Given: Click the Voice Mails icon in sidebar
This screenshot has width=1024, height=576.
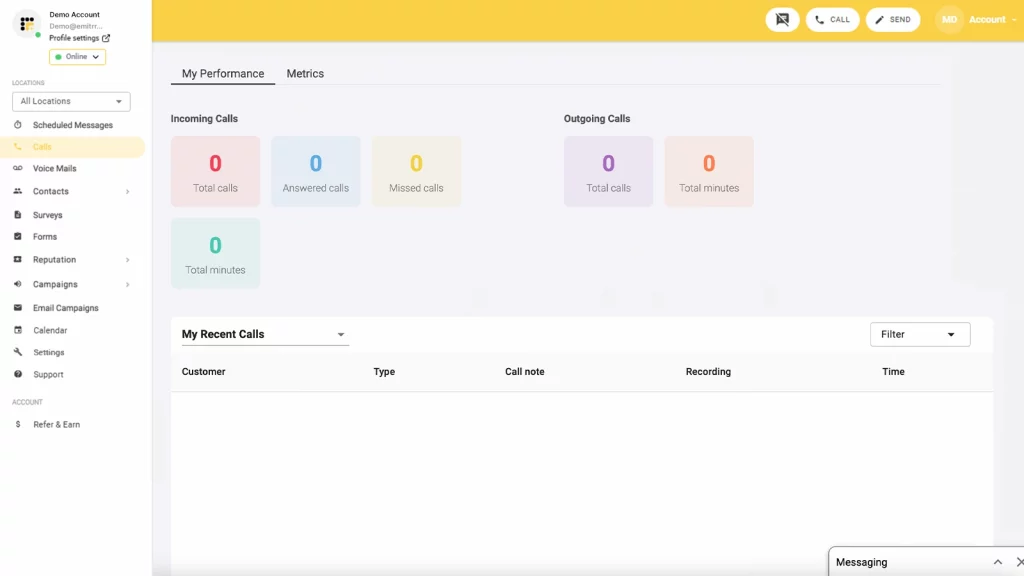Looking at the screenshot, I should (18, 168).
